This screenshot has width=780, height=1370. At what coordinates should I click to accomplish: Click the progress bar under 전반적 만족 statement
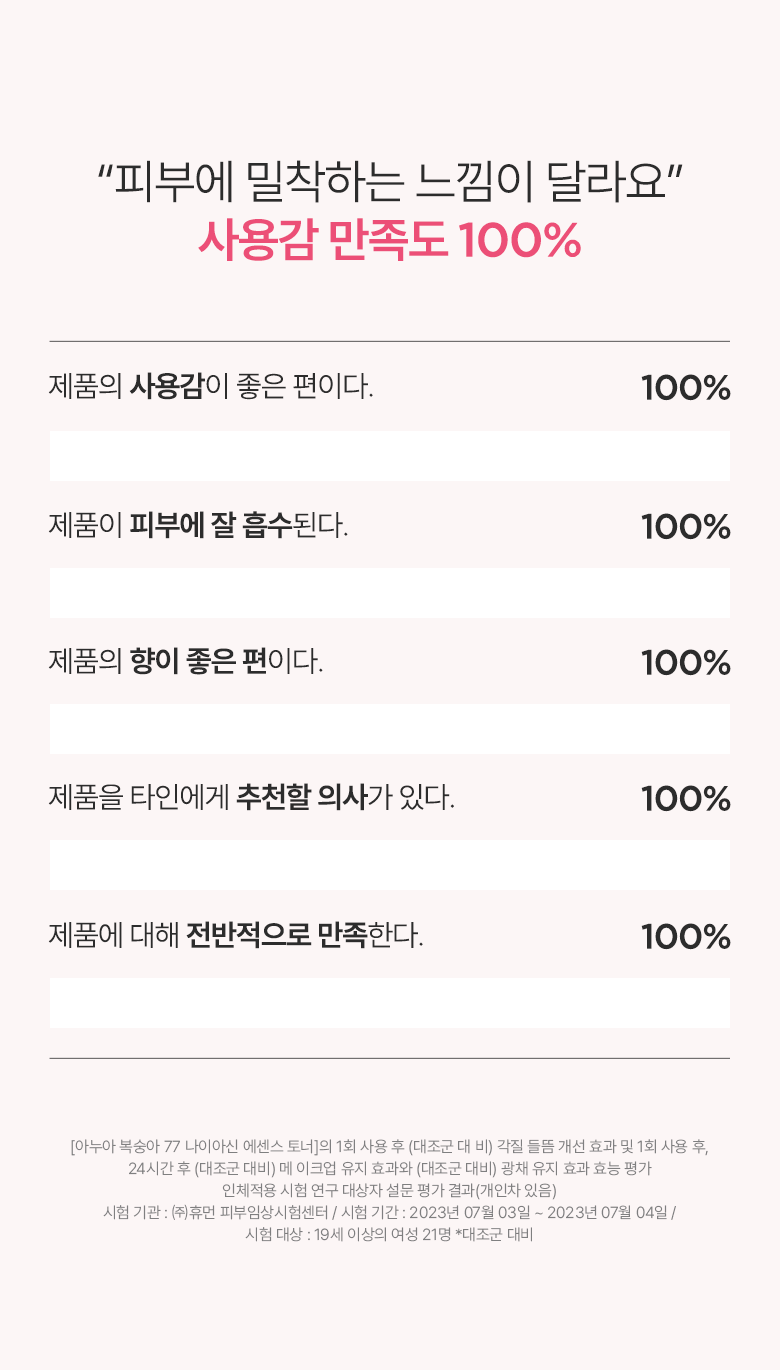click(390, 1003)
